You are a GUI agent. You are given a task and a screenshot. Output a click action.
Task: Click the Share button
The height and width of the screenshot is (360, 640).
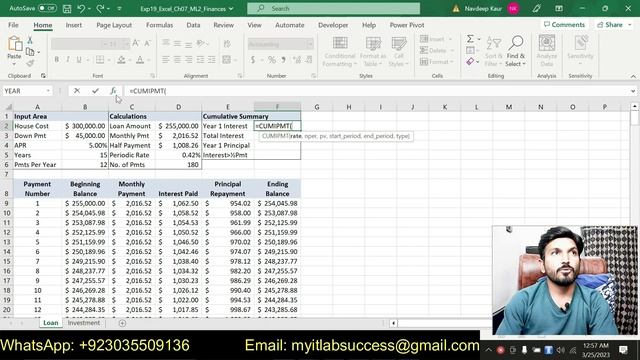(x=613, y=24)
